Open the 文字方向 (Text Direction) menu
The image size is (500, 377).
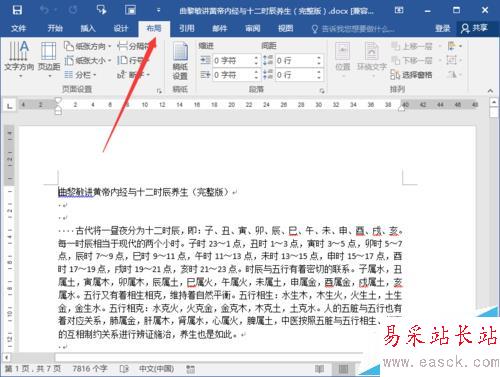click(19, 59)
